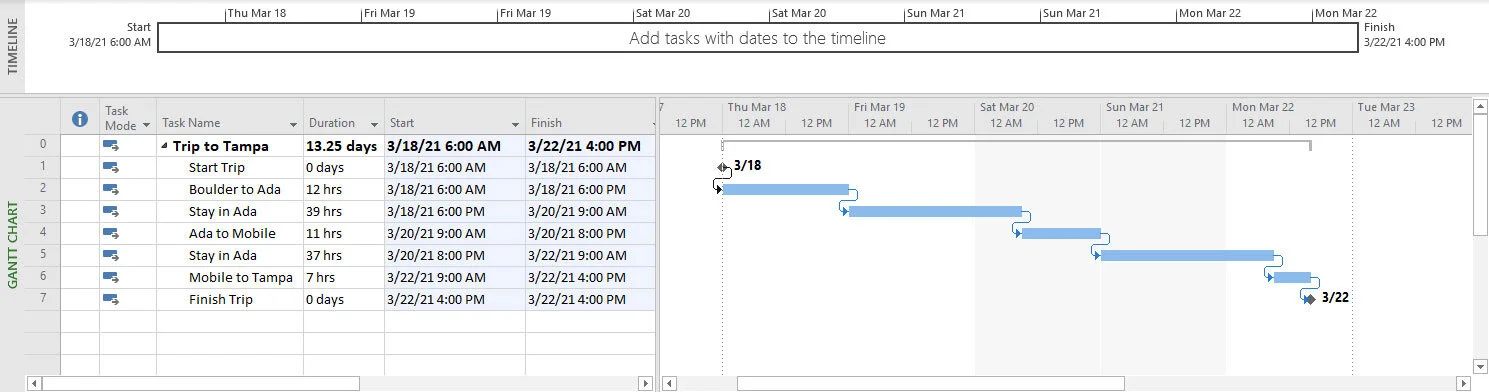Click the Mobile to Tampa Gantt bar

click(x=1292, y=277)
